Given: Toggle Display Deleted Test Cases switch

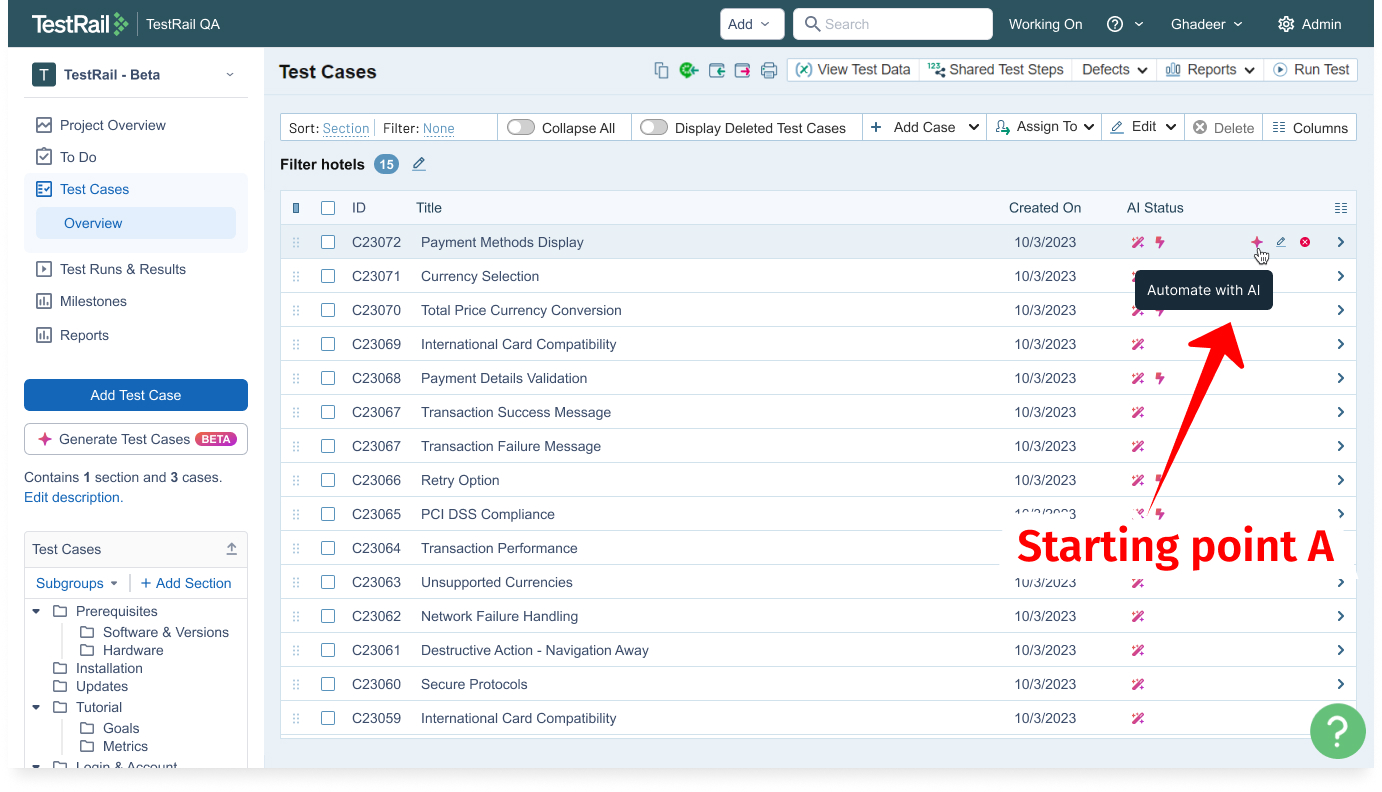Looking at the screenshot, I should pos(654,128).
